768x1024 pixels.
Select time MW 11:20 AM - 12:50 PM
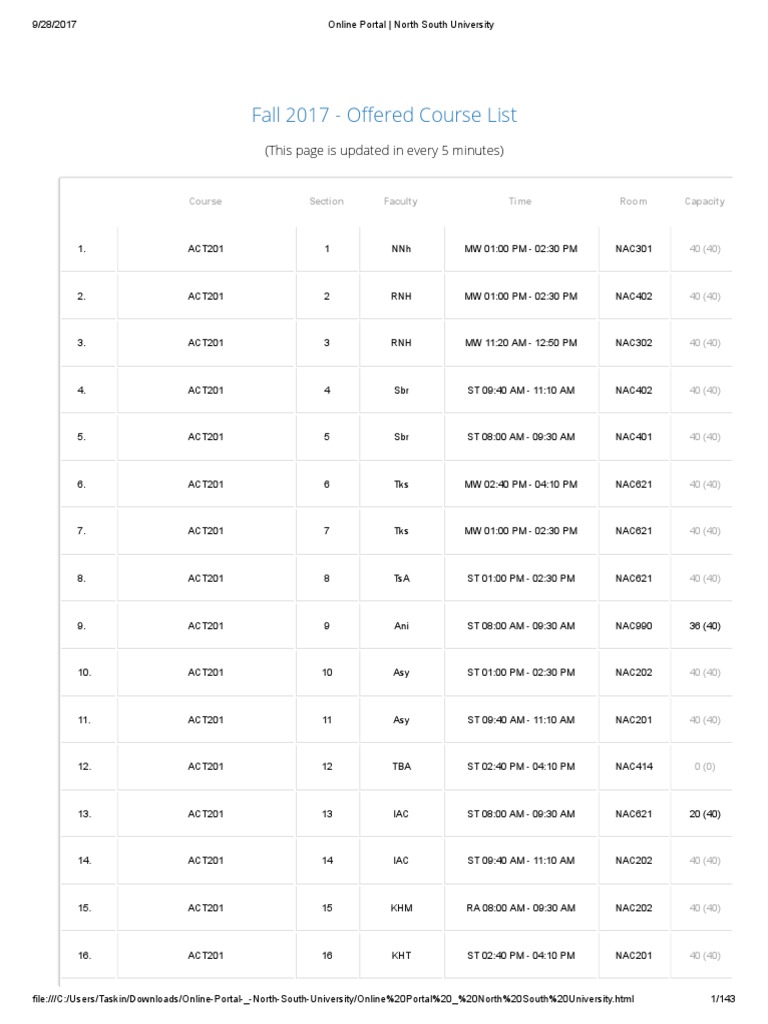[x=520, y=343]
